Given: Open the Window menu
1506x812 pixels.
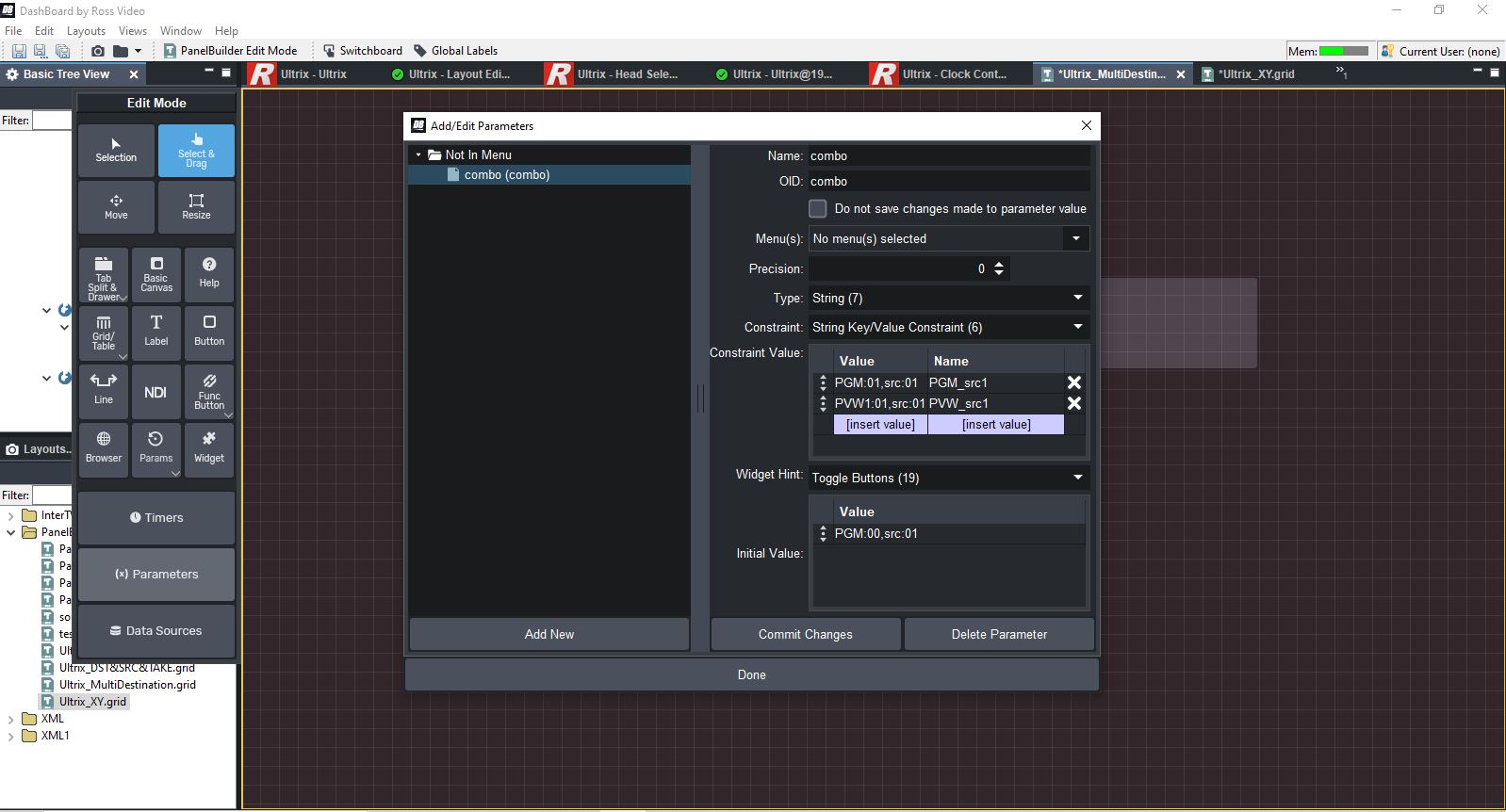Looking at the screenshot, I should click(181, 31).
